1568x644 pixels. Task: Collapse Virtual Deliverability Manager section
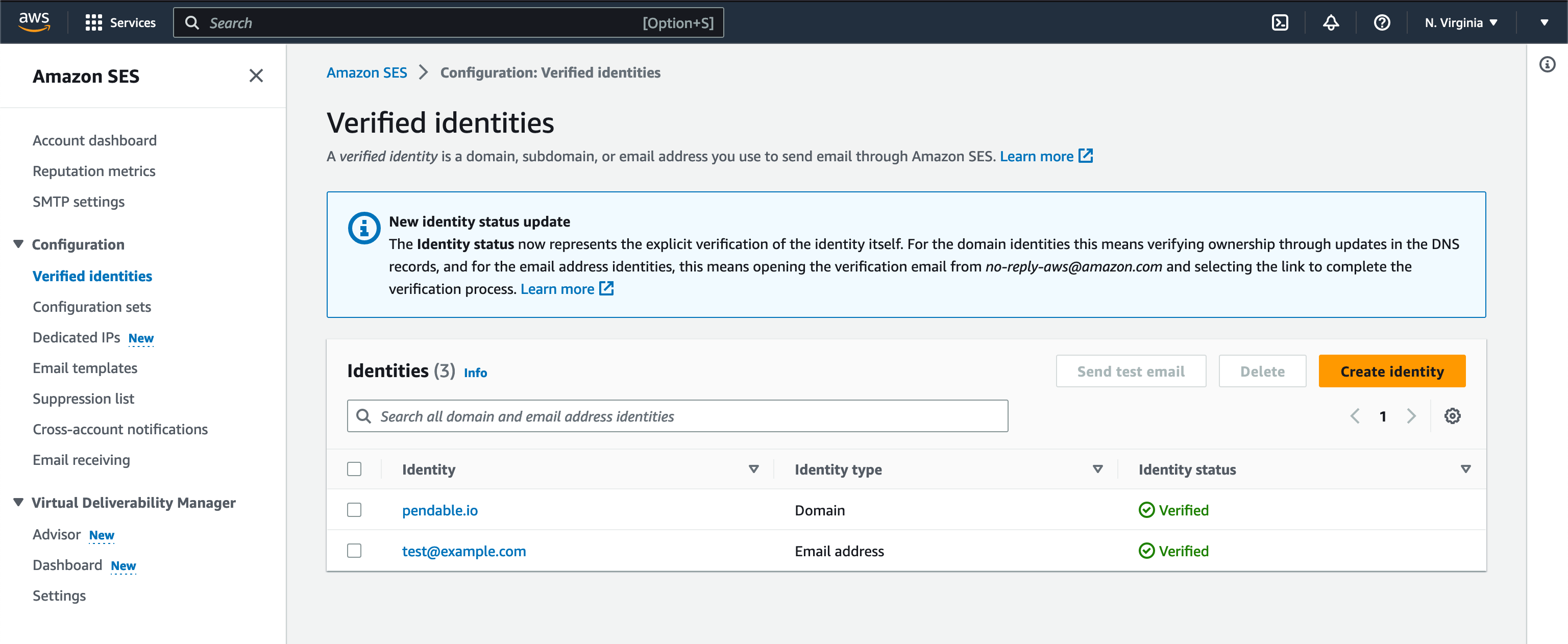tap(18, 502)
